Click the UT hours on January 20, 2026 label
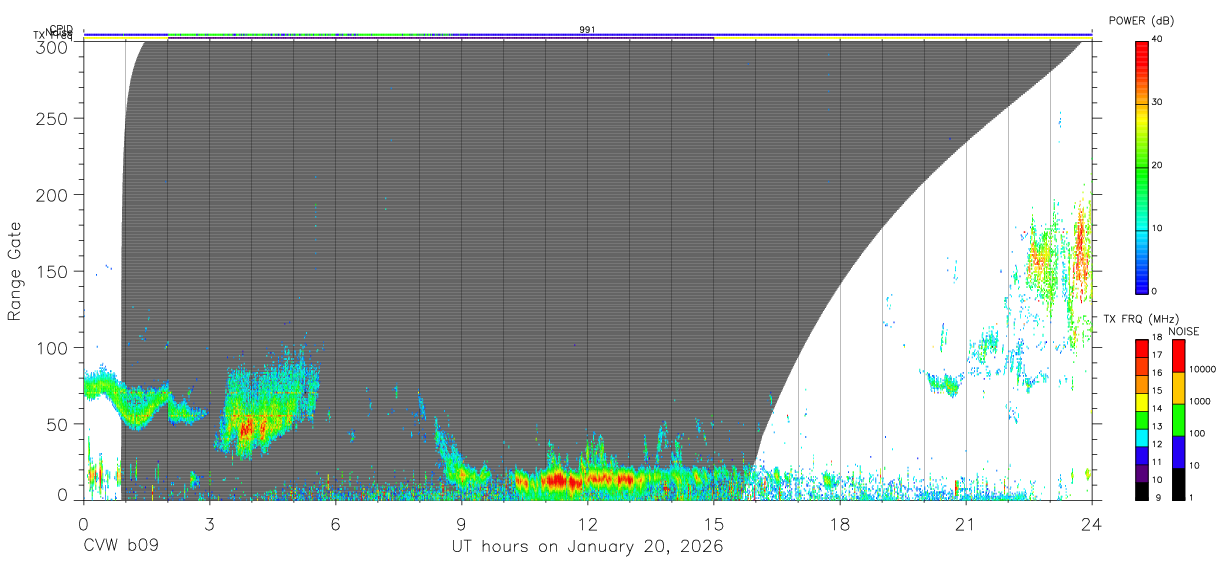The image size is (1228, 567). pos(588,547)
